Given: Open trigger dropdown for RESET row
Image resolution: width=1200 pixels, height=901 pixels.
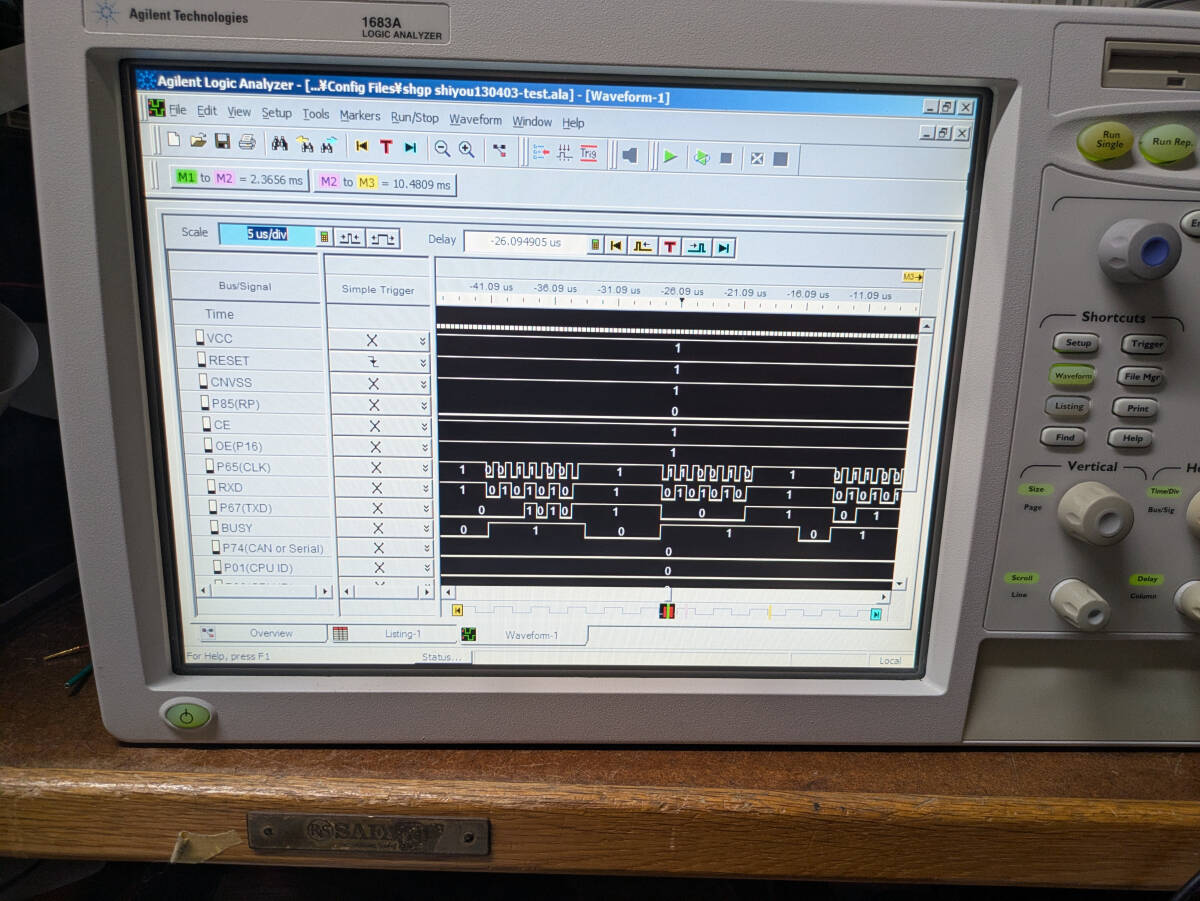Looking at the screenshot, I should point(423,362).
